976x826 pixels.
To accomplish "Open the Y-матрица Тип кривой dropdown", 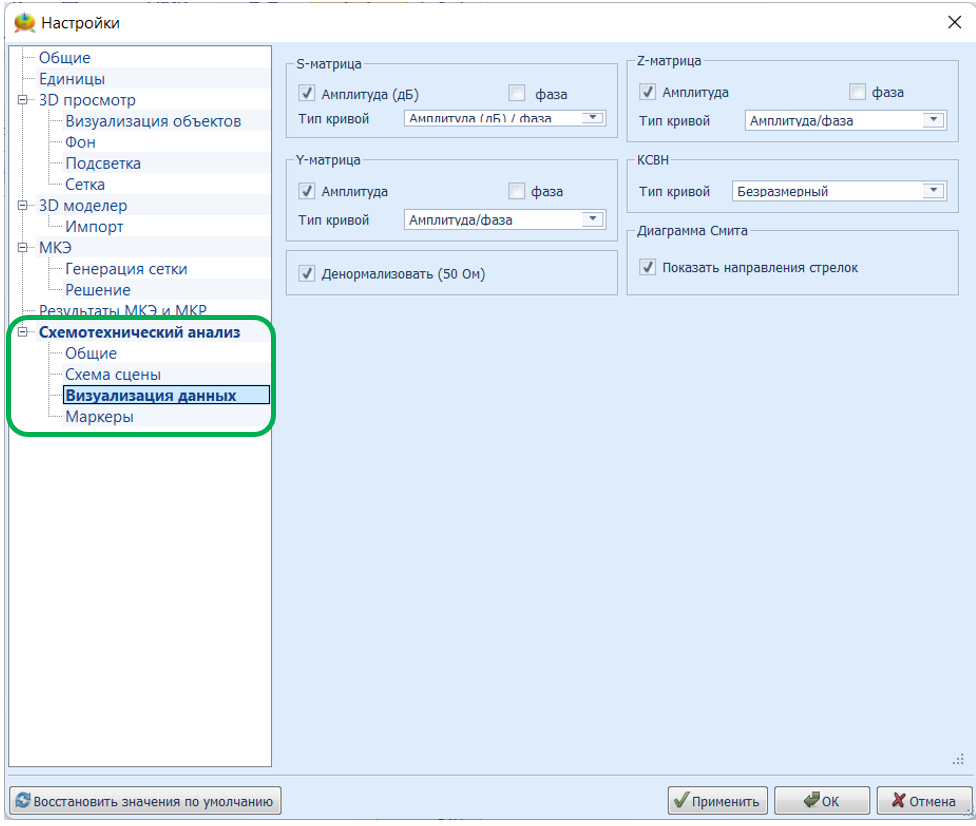I will 593,219.
